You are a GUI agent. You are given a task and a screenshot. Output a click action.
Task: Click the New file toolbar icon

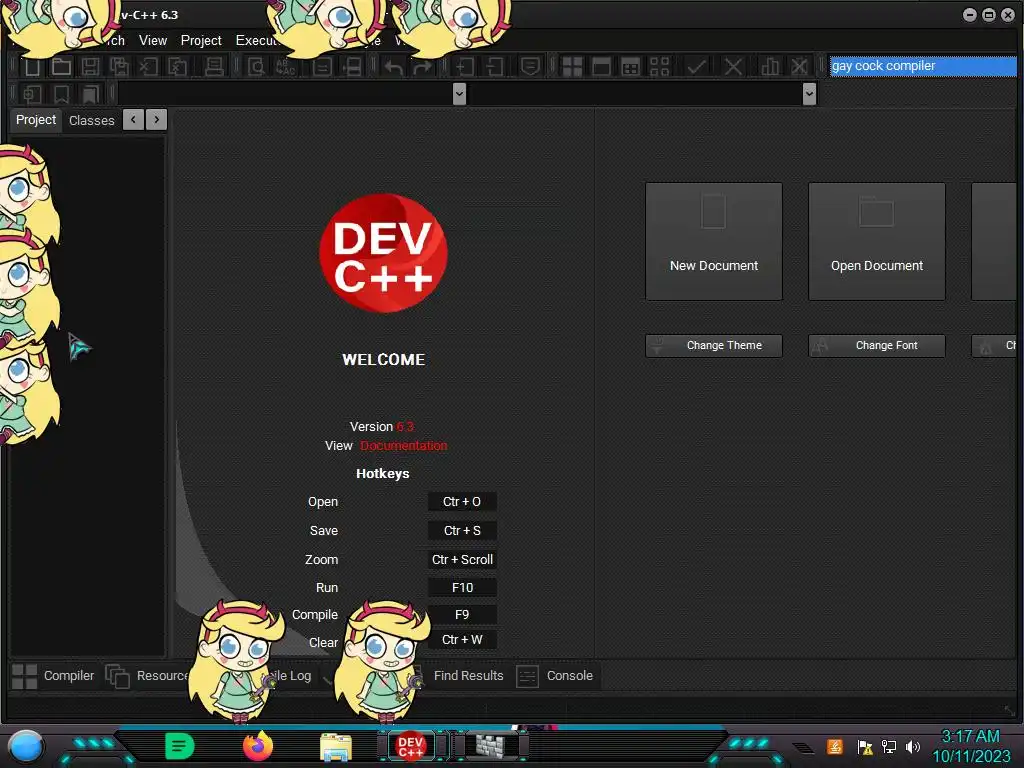(32, 67)
